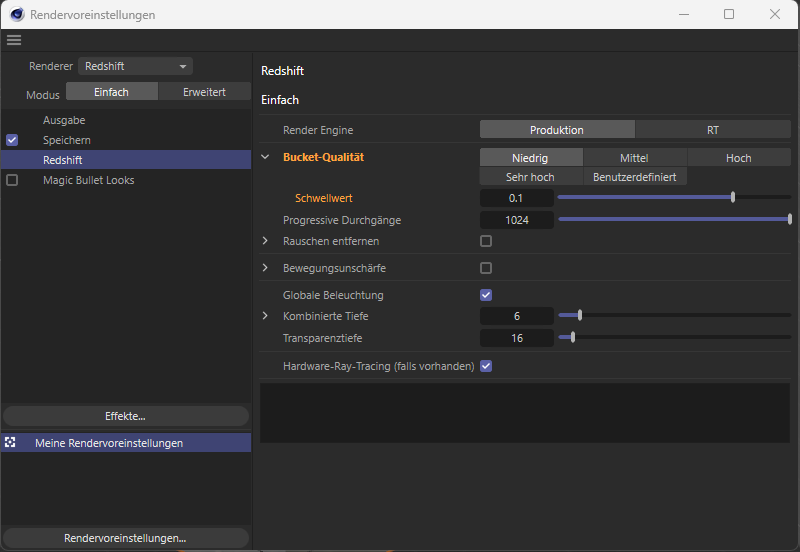Enable the Rauschen entfernen checkbox
This screenshot has height=552, width=800.
486,241
